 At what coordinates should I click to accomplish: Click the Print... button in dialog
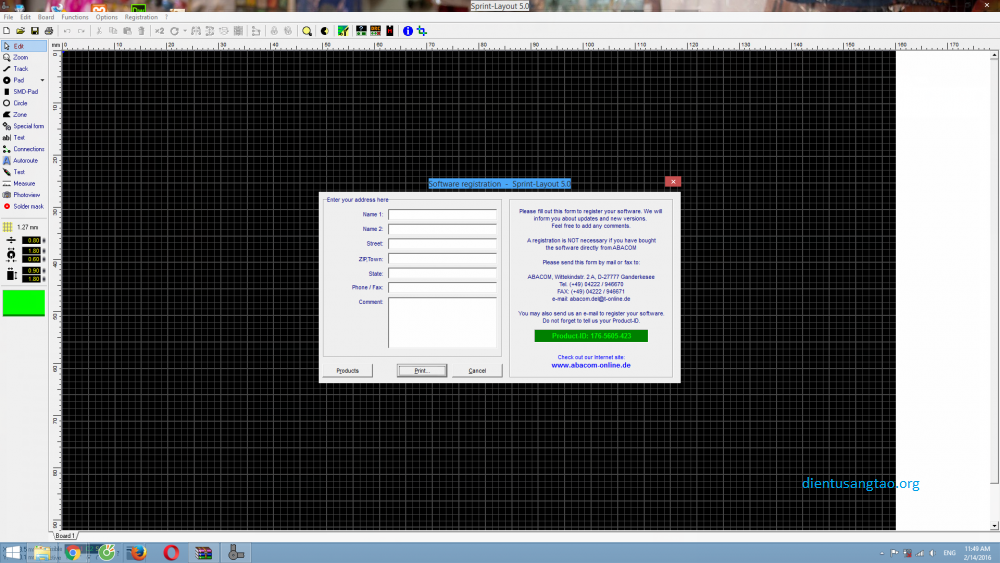(422, 370)
